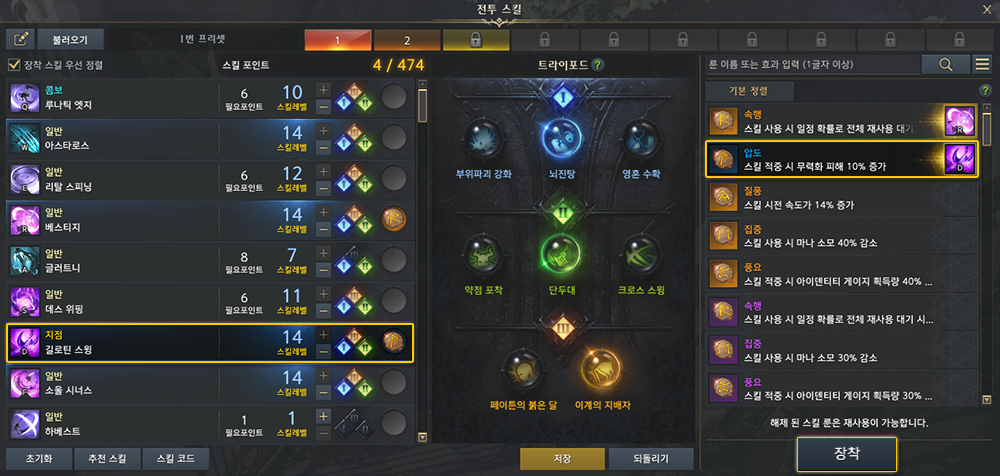Select the 약점 포착 tripod icon
1000x476 pixels.
(x=484, y=255)
